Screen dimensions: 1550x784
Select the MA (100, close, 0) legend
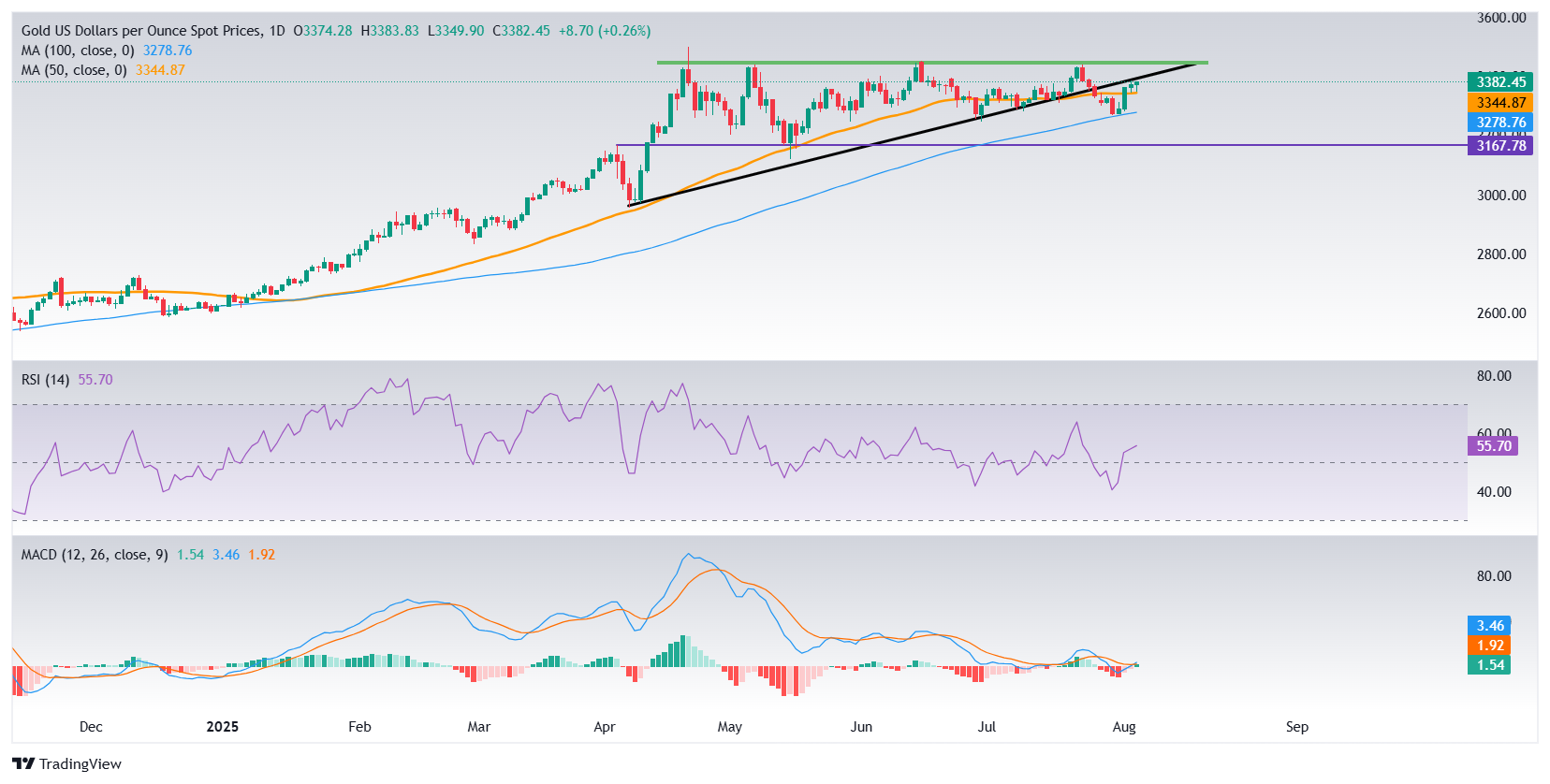[78, 51]
